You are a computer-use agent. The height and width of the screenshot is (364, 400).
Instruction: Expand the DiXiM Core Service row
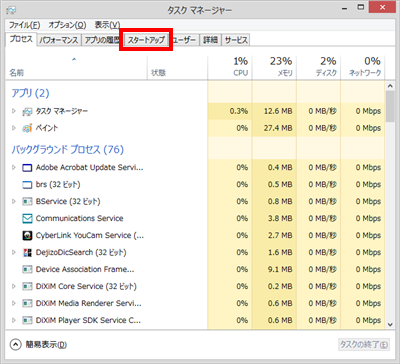[x=14, y=286]
